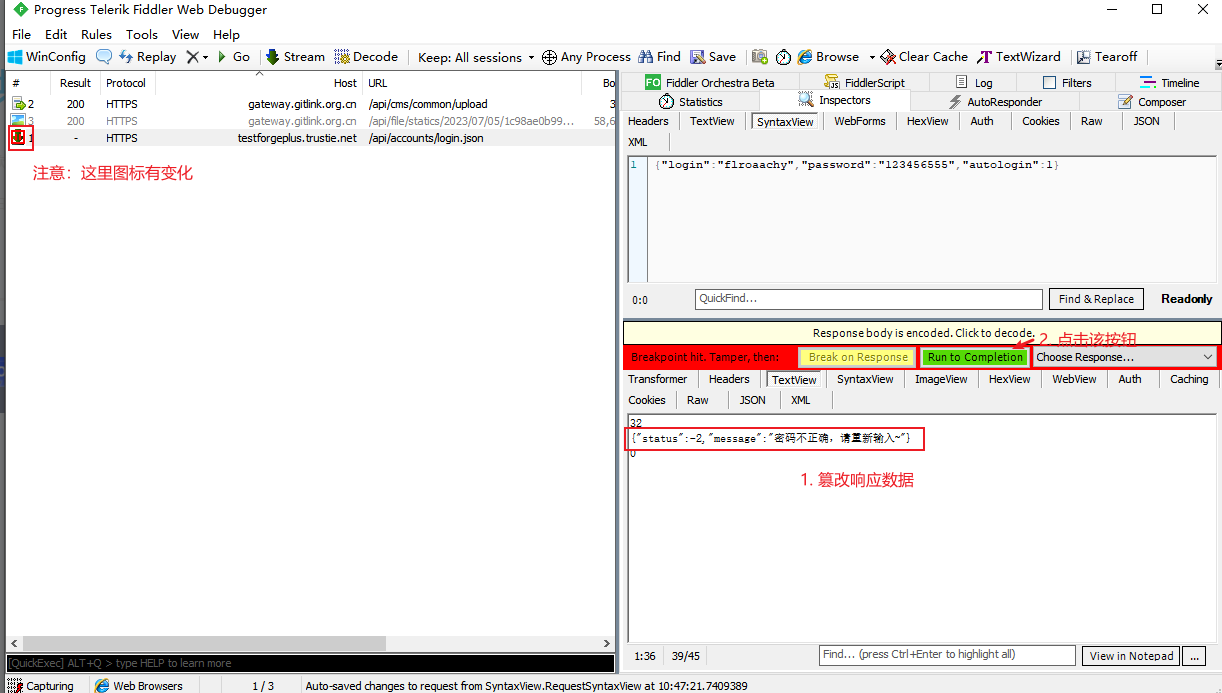Screen dimensions: 1222x693
Task: Click the 'Response body is encoded' decode bar
Action: pyautogui.click(x=922, y=333)
